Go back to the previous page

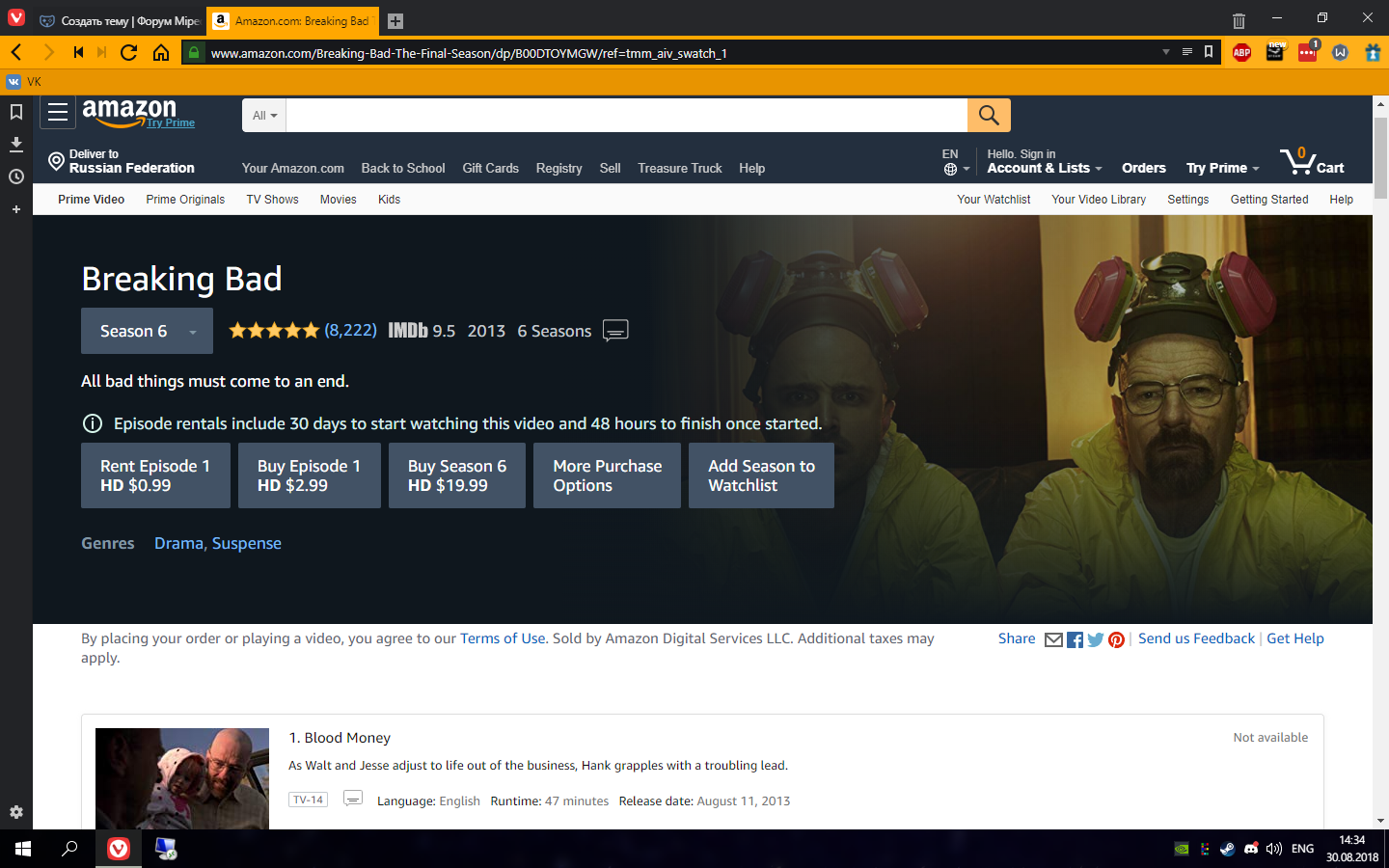(x=16, y=52)
